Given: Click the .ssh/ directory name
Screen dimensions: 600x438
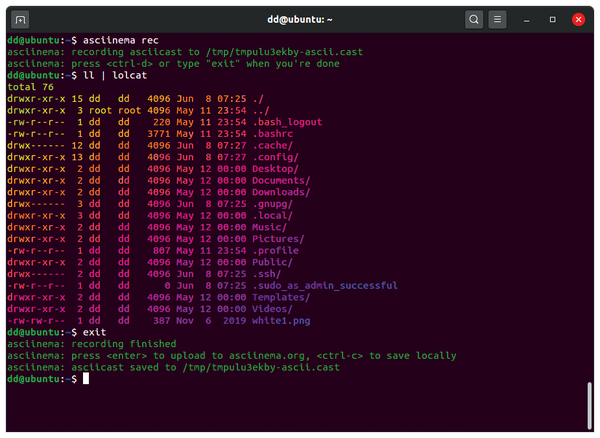Looking at the screenshot, I should point(267,274).
